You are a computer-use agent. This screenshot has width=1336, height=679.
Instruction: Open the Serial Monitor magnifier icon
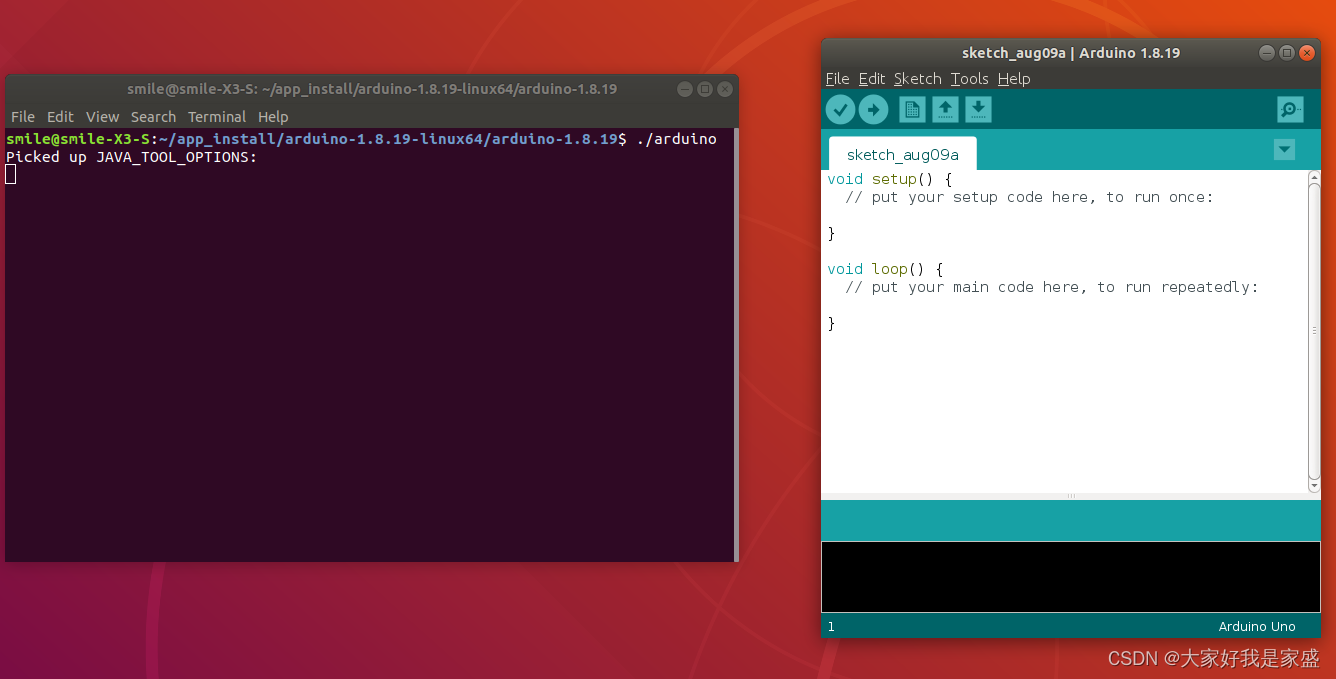click(1290, 109)
